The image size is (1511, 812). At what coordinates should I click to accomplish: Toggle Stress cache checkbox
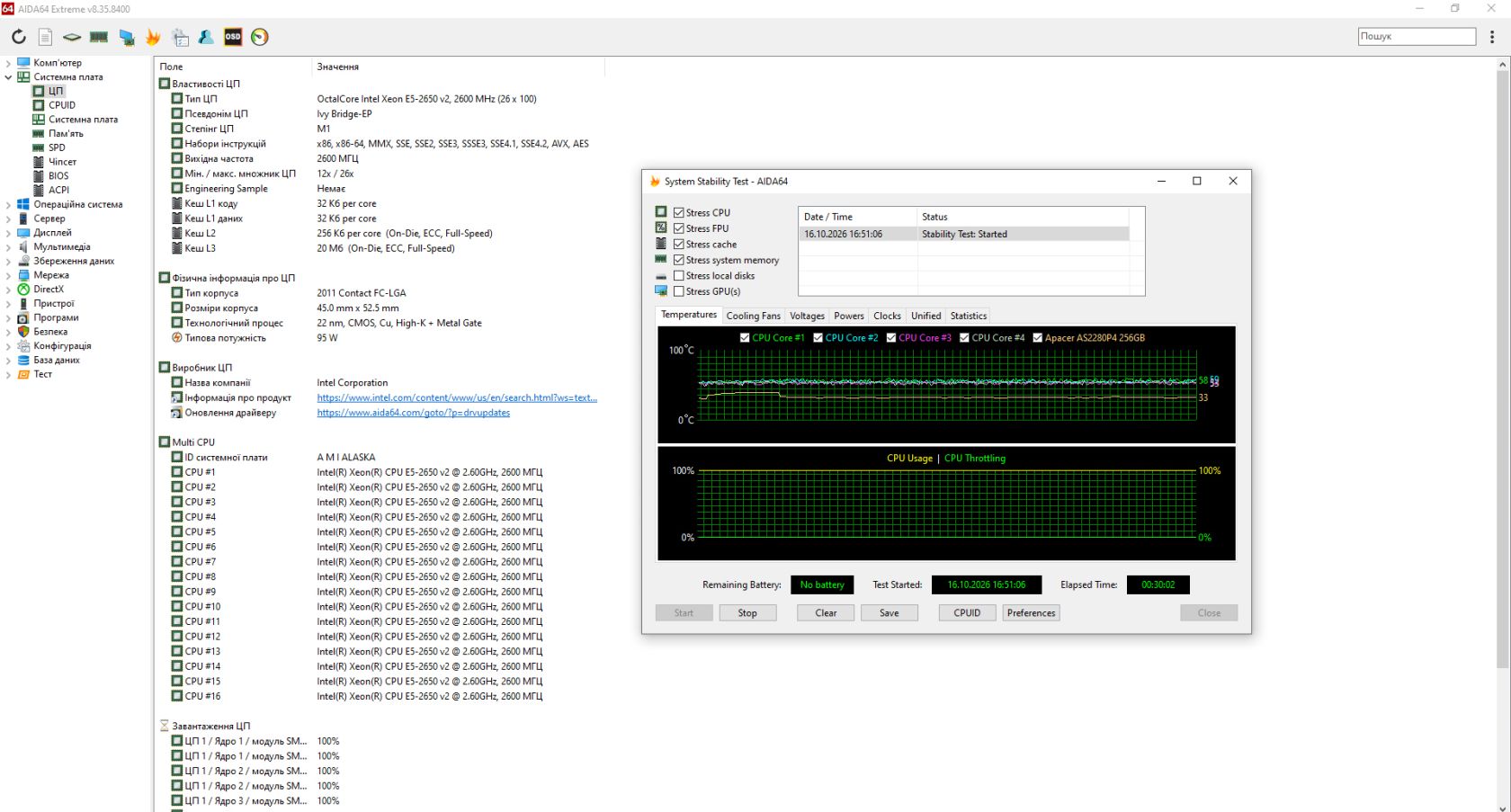click(x=679, y=245)
